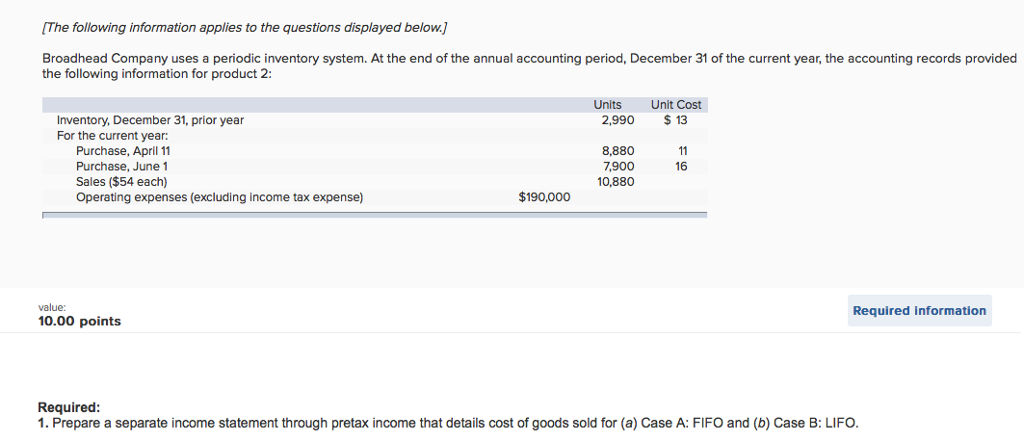Click the Purchase, April 11 row label

coord(130,151)
